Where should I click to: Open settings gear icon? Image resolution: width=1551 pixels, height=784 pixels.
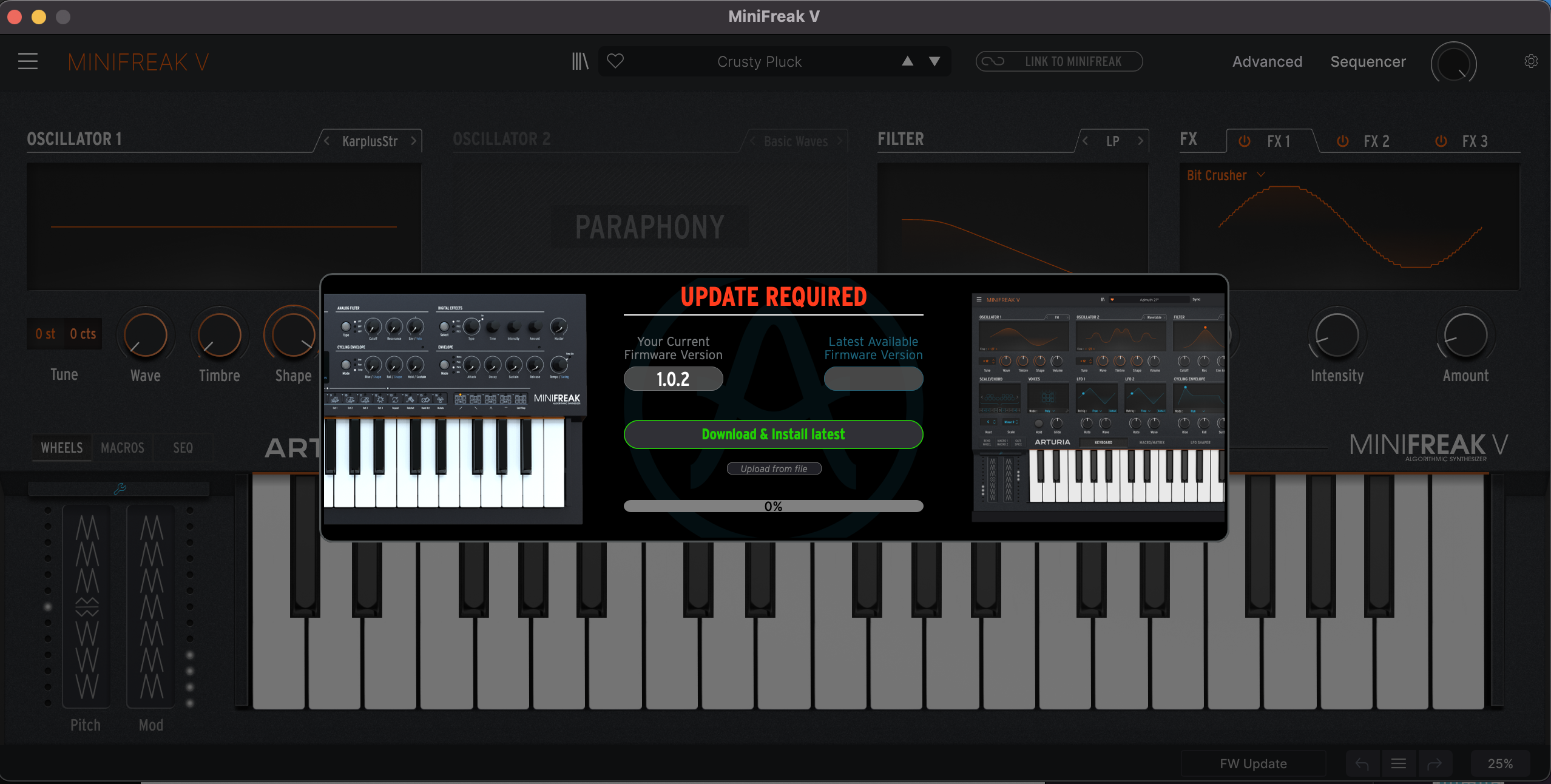[x=1531, y=61]
